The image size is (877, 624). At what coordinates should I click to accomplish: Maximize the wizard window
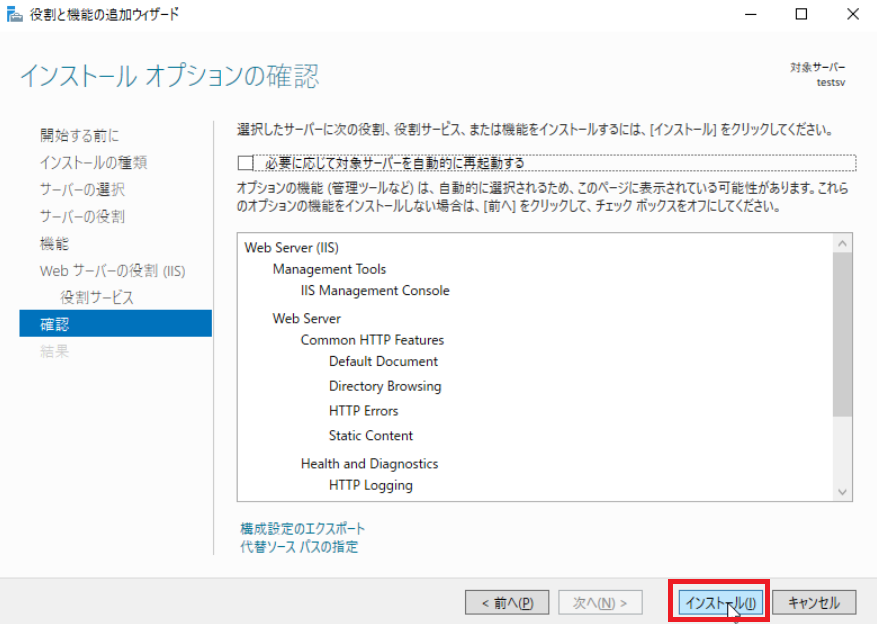click(x=801, y=14)
